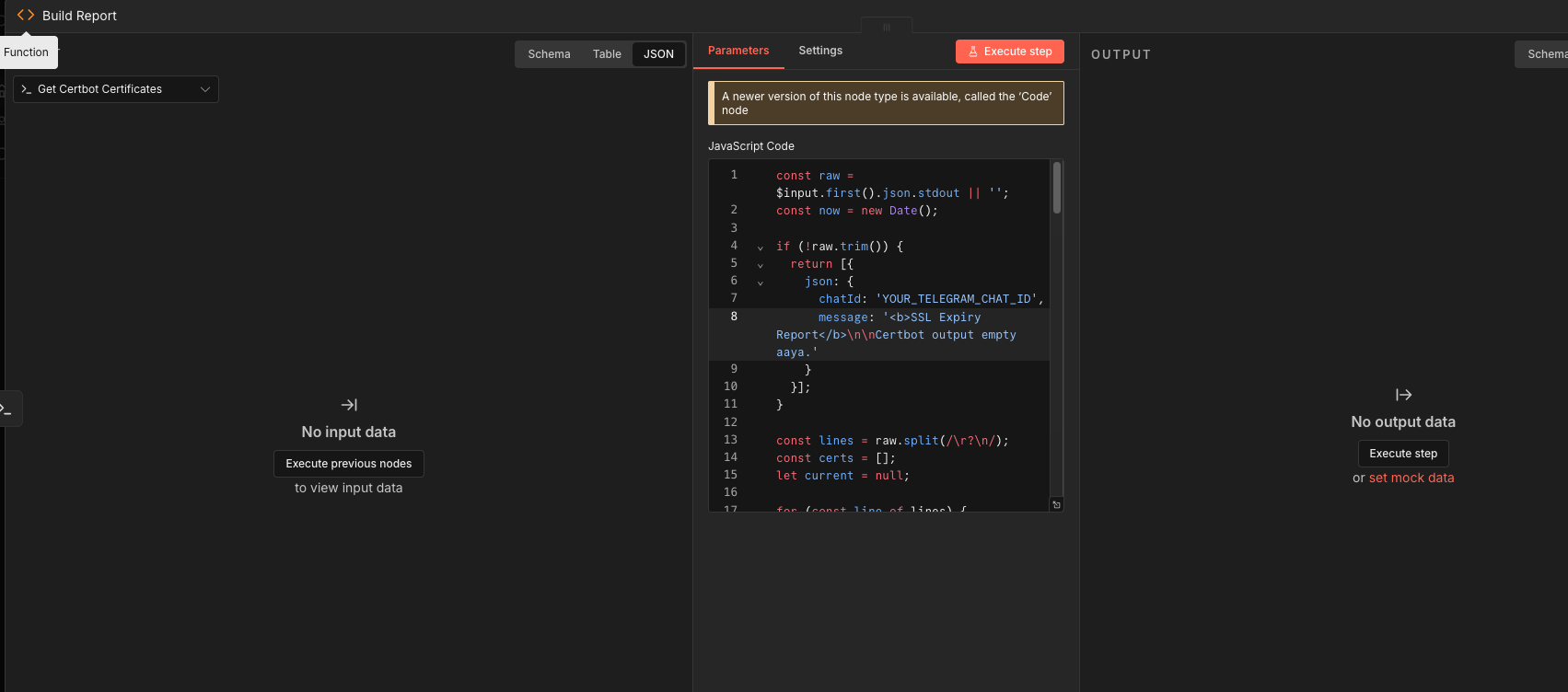Click the Execute previous nodes button

coord(349,464)
